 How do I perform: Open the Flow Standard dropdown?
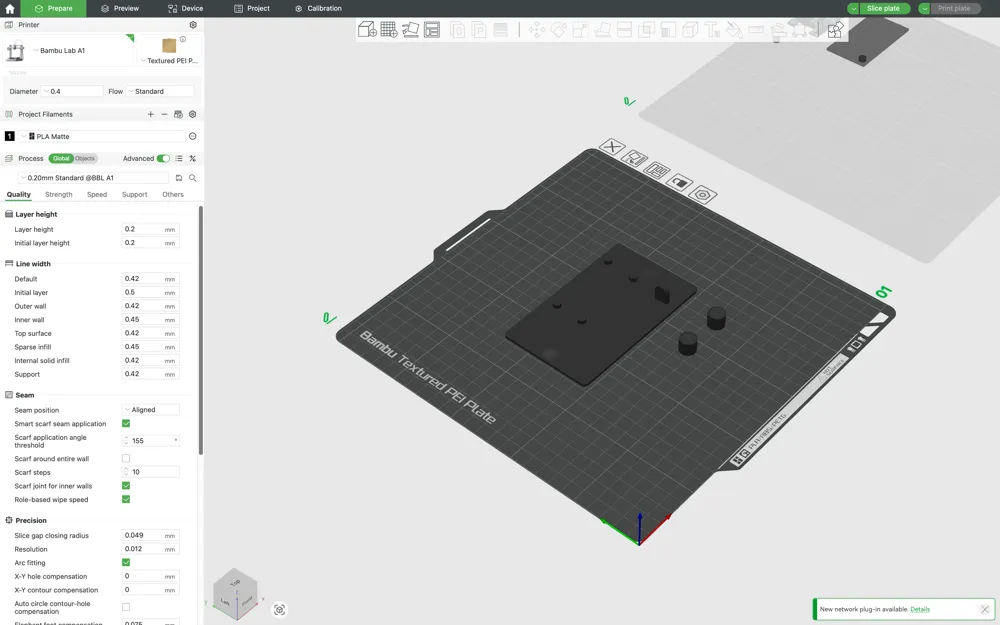click(159, 91)
